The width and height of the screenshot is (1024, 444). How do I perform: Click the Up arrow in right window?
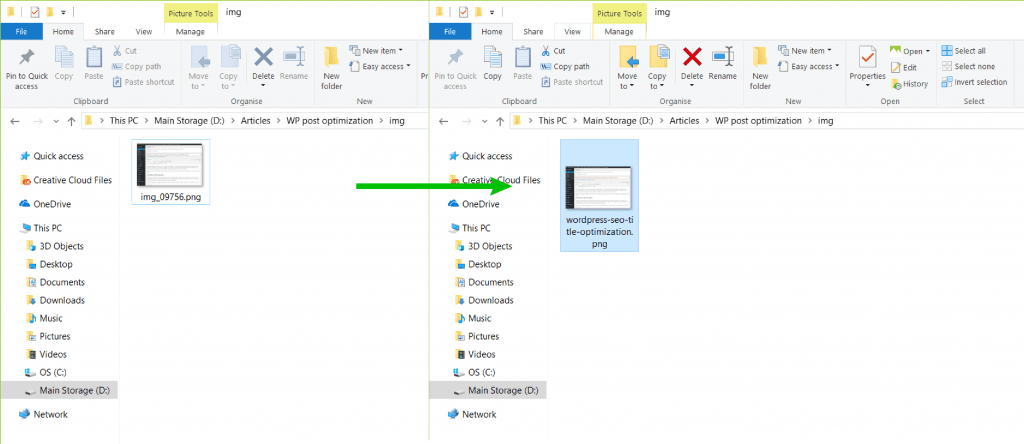500,121
